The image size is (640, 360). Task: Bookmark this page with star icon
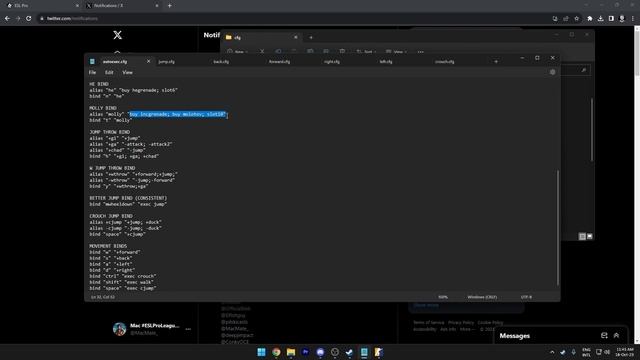[x=576, y=18]
